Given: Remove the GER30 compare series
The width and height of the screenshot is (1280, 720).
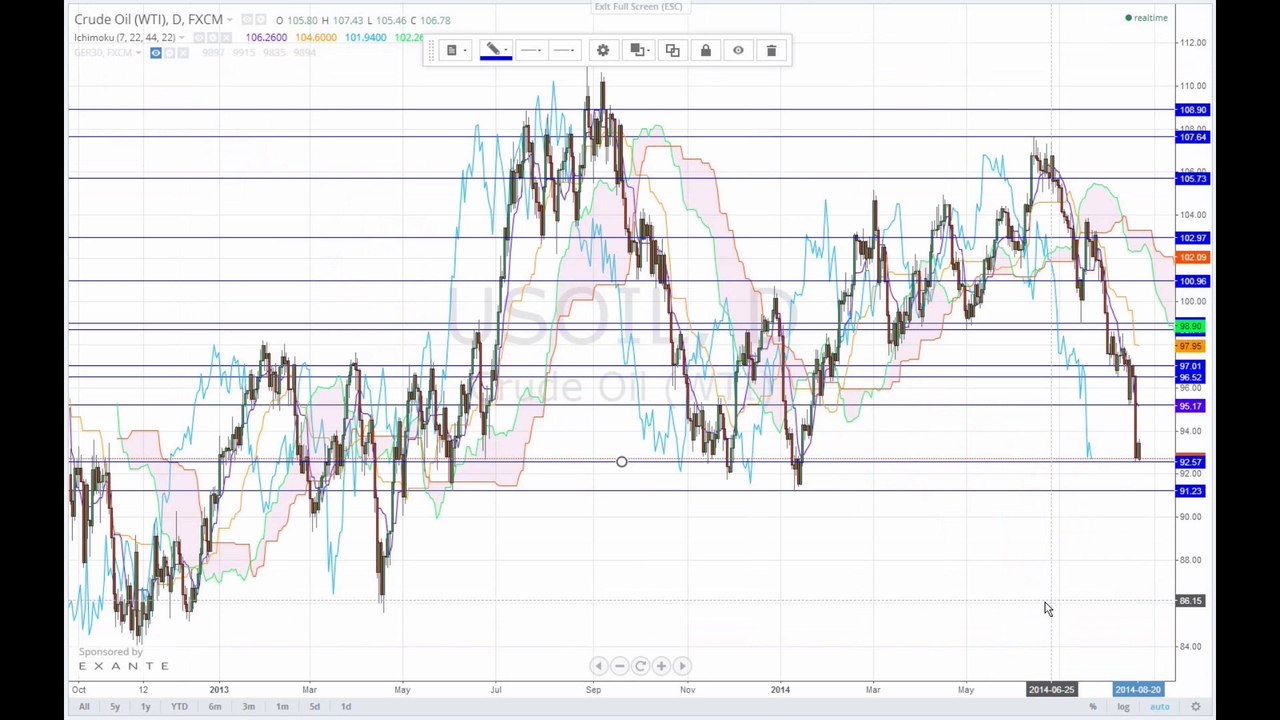Looking at the screenshot, I should point(183,53).
